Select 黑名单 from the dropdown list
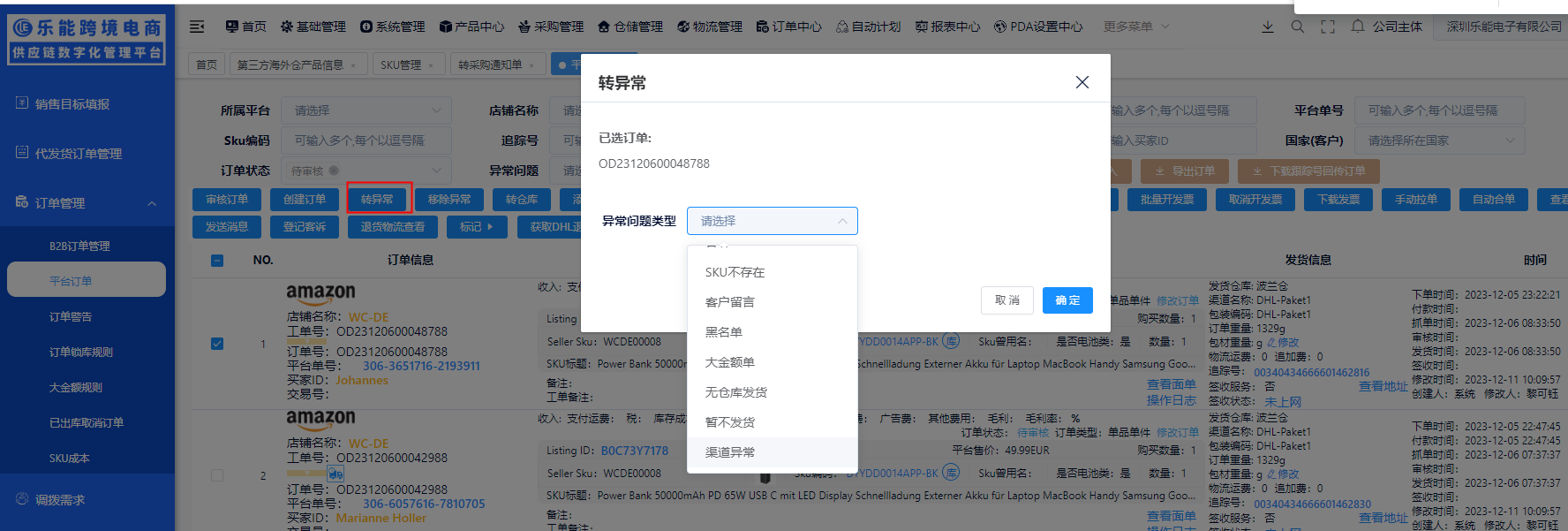The image size is (1568, 531). point(772,332)
